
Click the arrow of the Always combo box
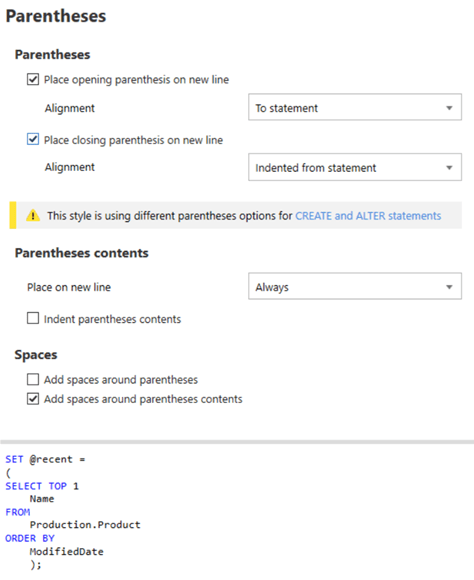point(449,287)
